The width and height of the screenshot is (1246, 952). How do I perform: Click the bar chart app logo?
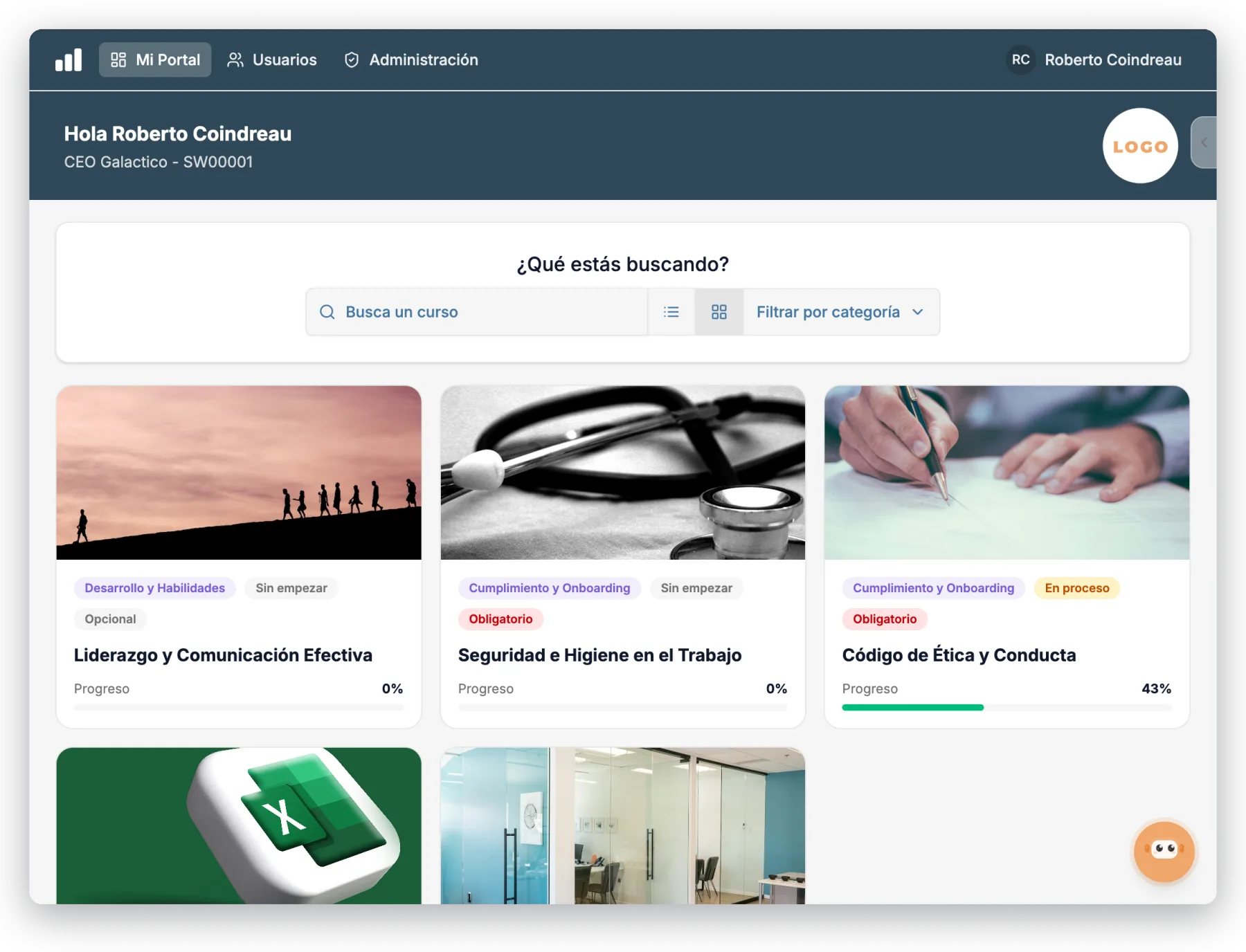pyautogui.click(x=69, y=60)
